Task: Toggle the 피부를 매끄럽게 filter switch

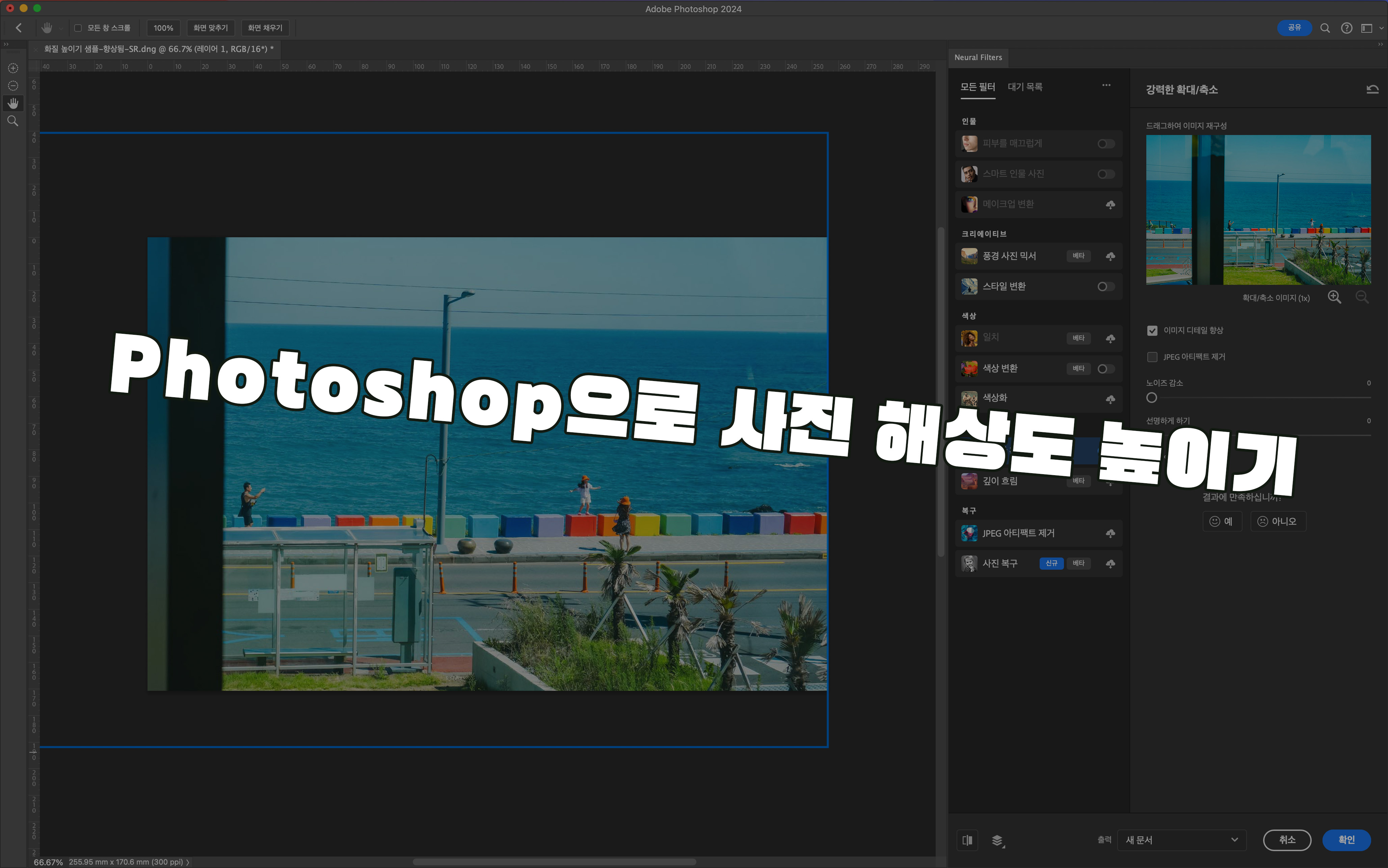Action: point(1106,143)
